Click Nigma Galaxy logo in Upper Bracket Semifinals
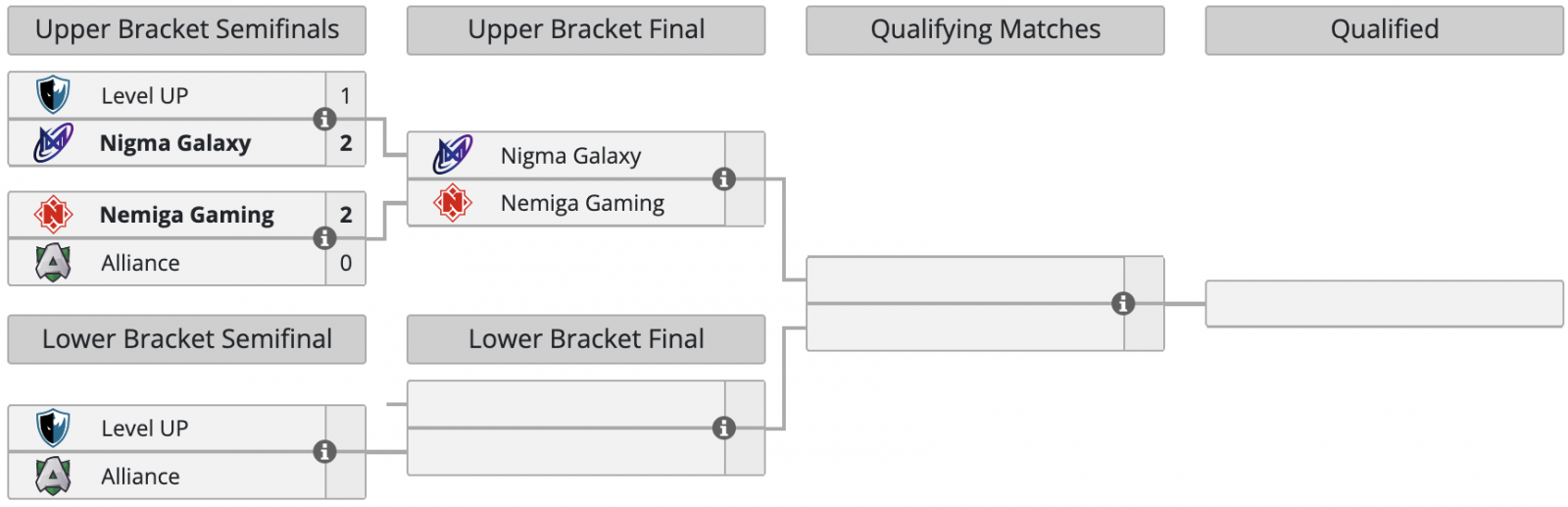 pos(53,143)
